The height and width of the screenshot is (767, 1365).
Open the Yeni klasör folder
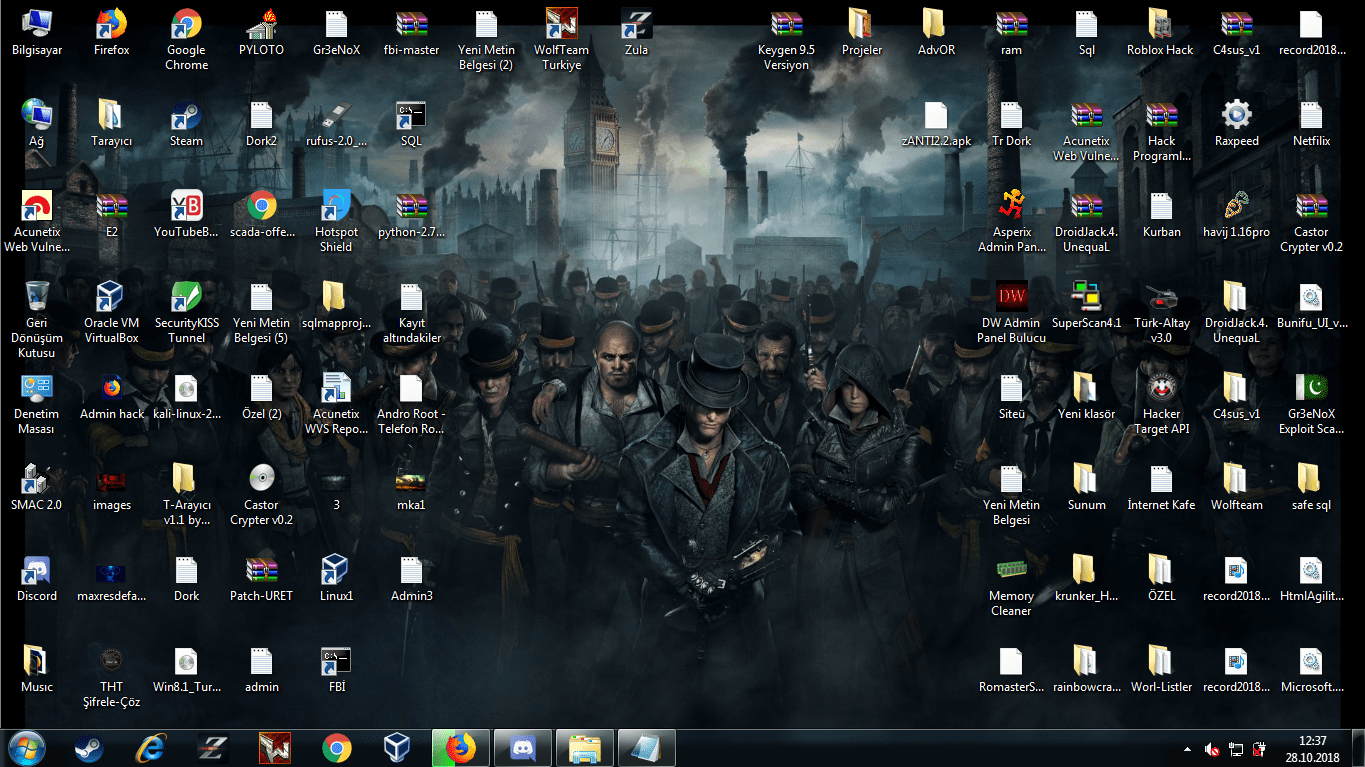pos(1086,397)
